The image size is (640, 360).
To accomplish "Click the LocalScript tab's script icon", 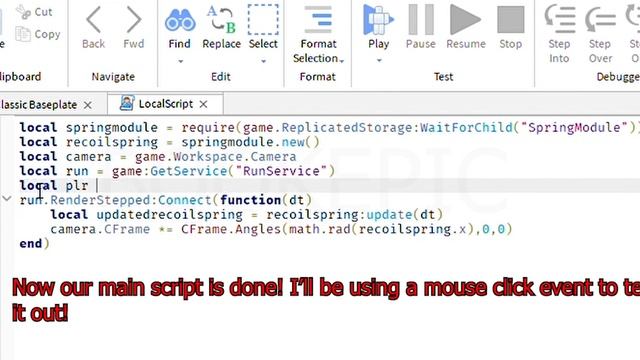I will [x=127, y=103].
